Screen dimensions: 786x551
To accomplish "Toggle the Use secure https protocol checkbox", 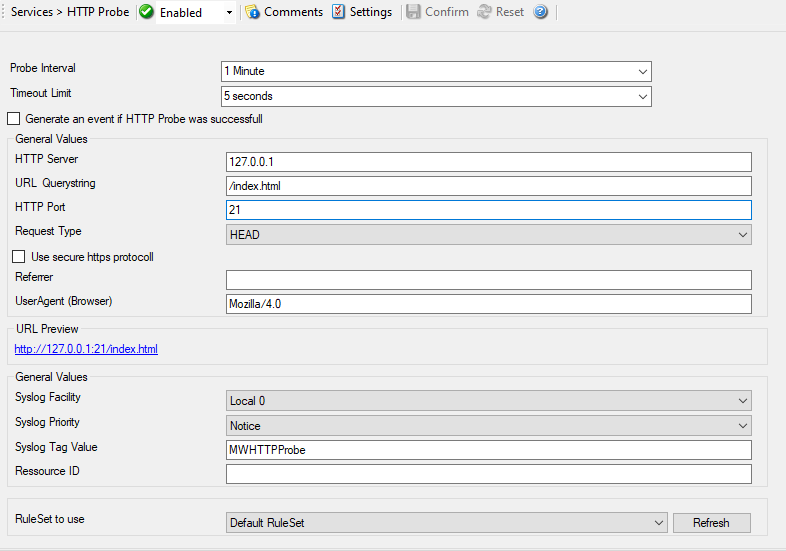I will (x=19, y=257).
